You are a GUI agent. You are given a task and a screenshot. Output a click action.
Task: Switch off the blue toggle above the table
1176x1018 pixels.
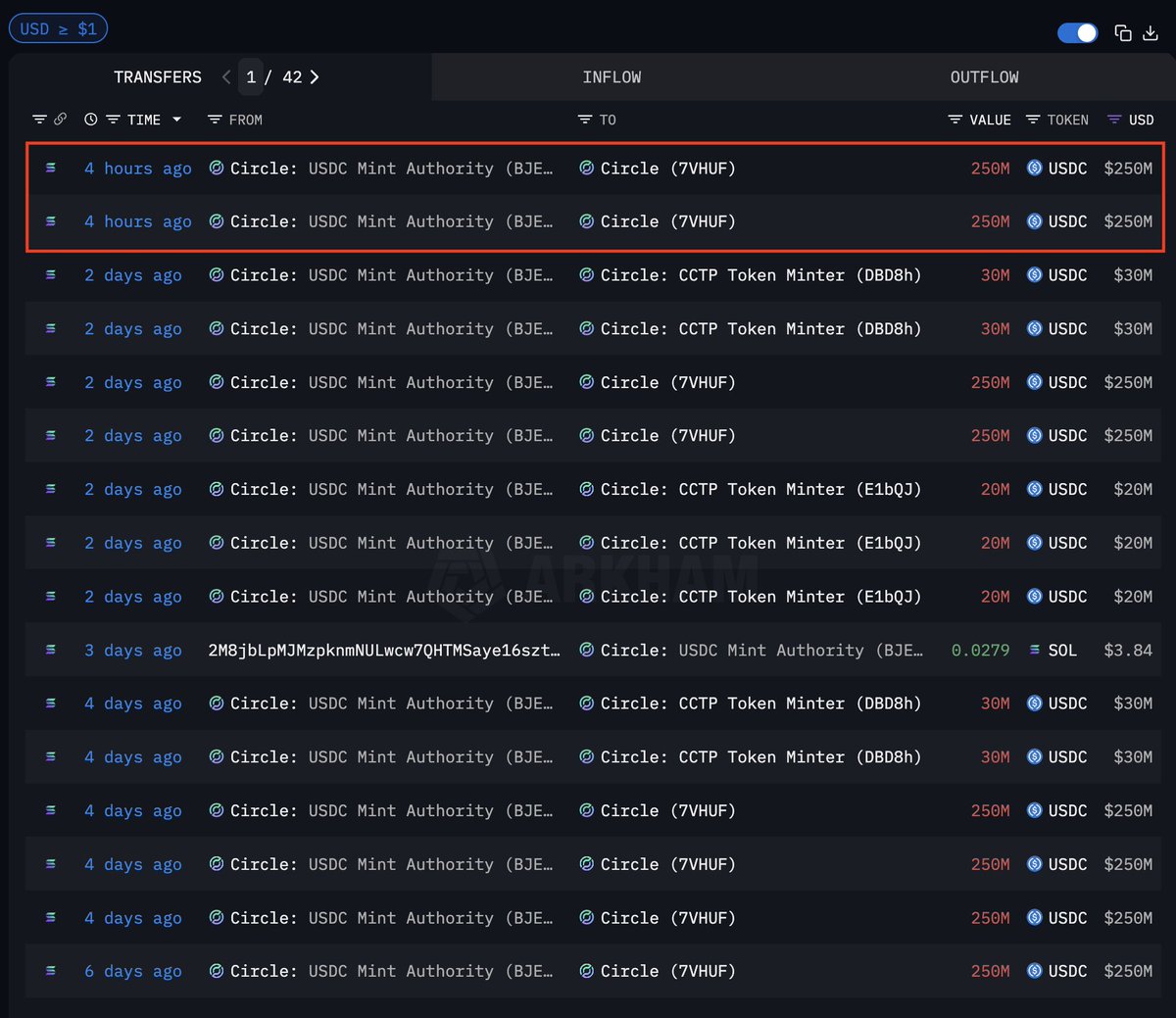tap(1077, 33)
